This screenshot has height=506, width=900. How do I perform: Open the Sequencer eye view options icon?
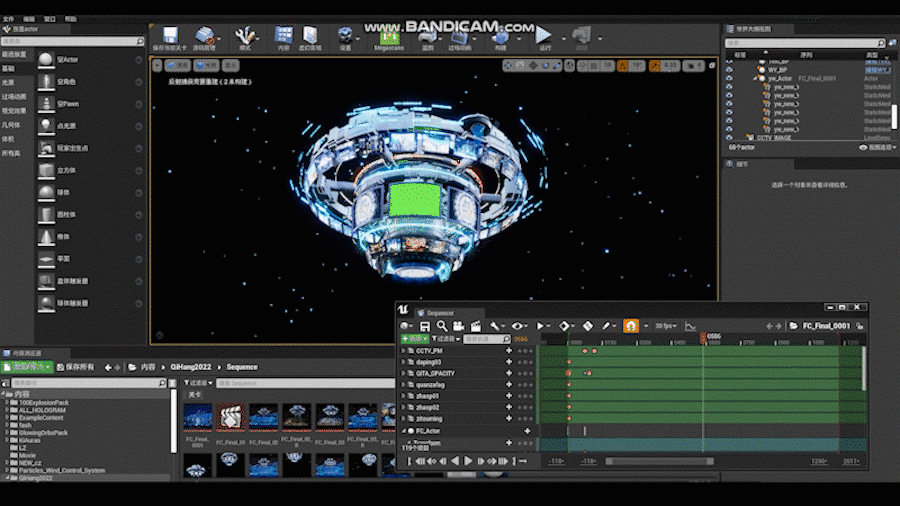[517, 326]
